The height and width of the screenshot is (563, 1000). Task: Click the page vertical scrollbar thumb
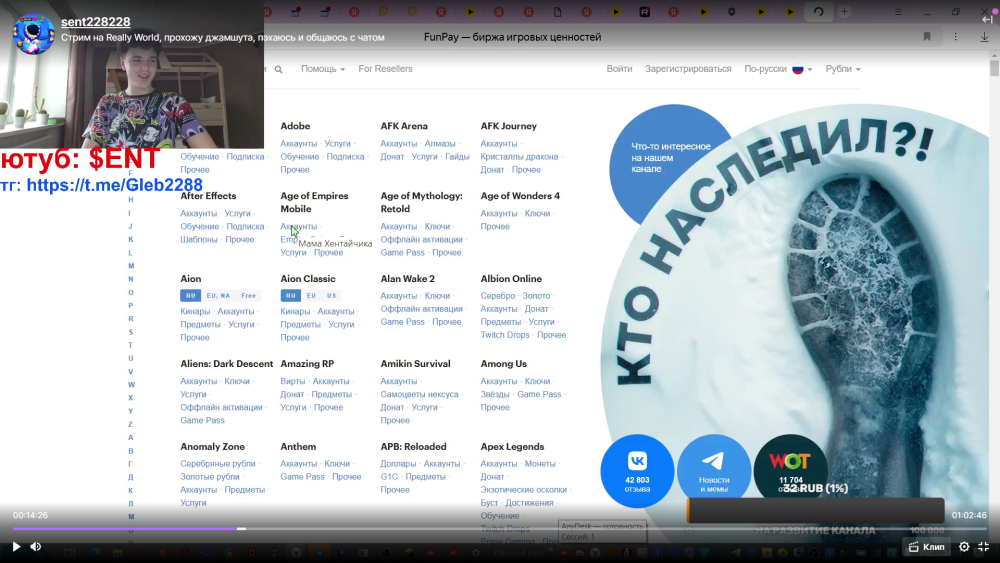[x=994, y=68]
